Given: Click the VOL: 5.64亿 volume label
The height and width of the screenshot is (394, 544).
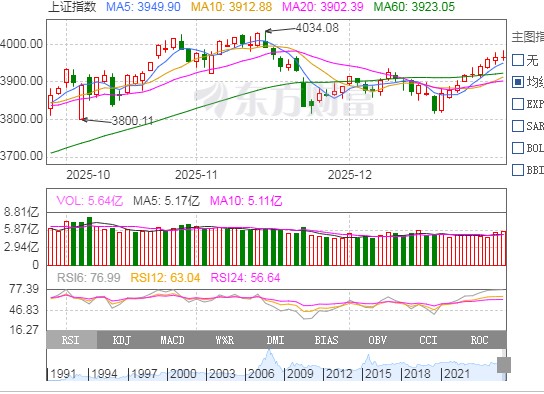Looking at the screenshot, I should pyautogui.click(x=90, y=201).
